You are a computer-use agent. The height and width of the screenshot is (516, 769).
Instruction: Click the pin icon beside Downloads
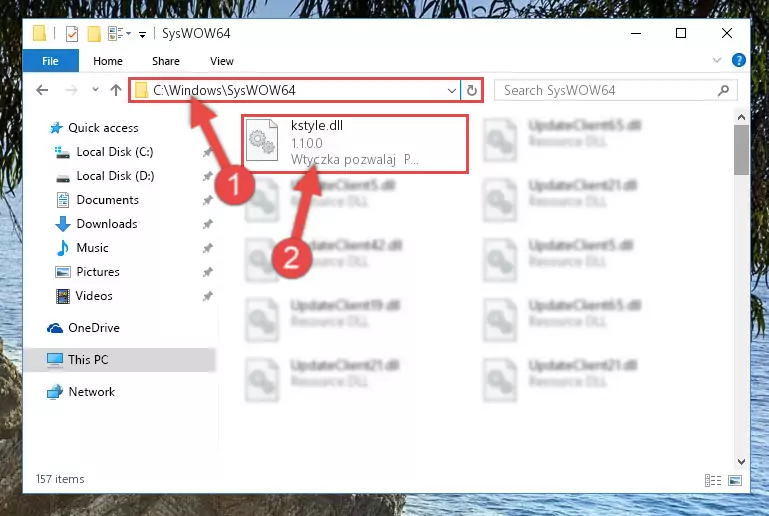(x=207, y=224)
